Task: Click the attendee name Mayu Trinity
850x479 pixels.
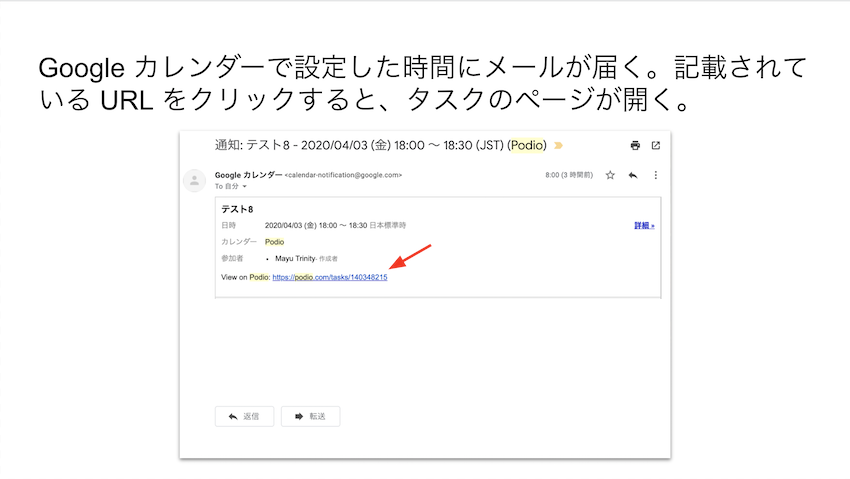Action: (x=295, y=259)
